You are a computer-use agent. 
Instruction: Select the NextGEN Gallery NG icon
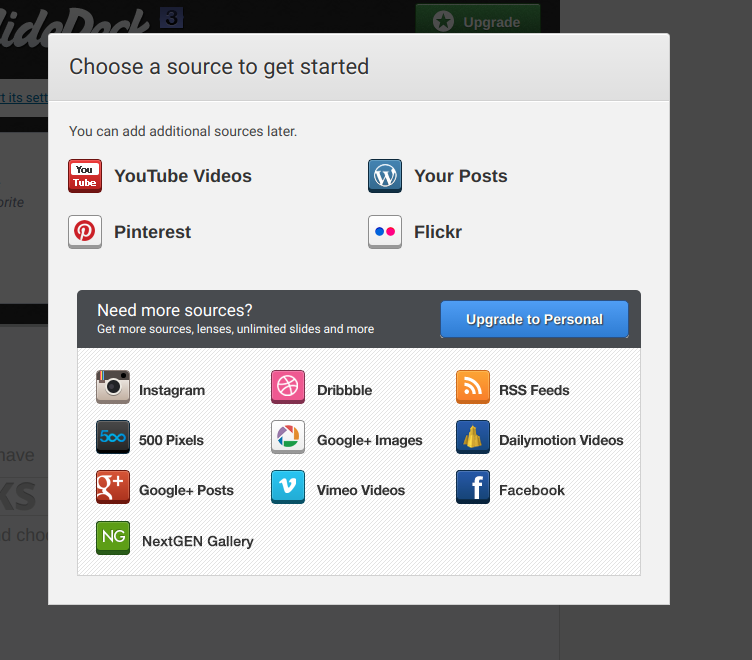pos(113,538)
